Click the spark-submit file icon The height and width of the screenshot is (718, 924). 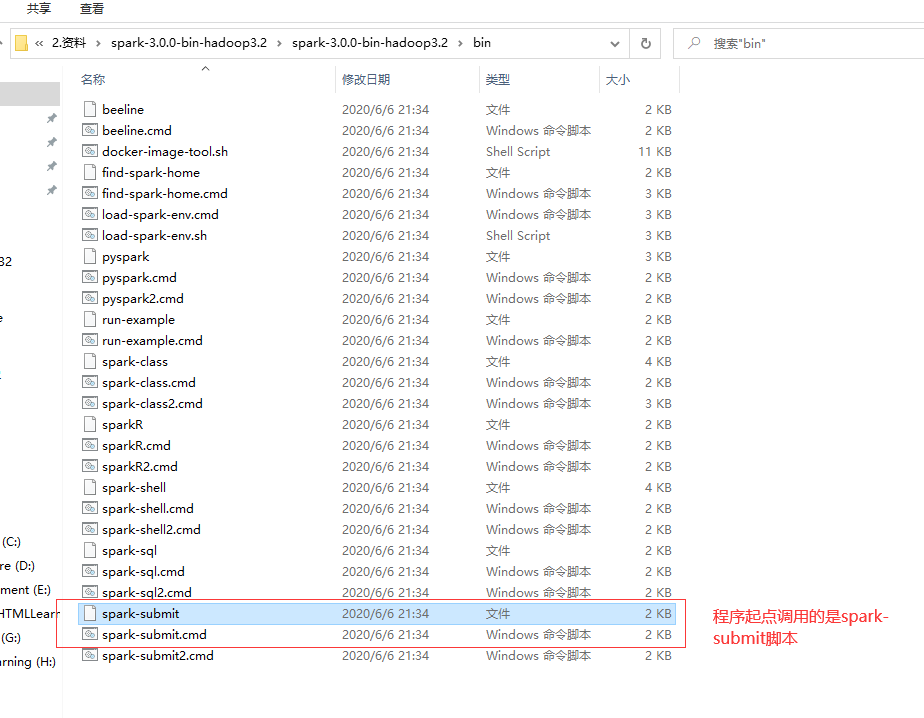click(x=90, y=613)
